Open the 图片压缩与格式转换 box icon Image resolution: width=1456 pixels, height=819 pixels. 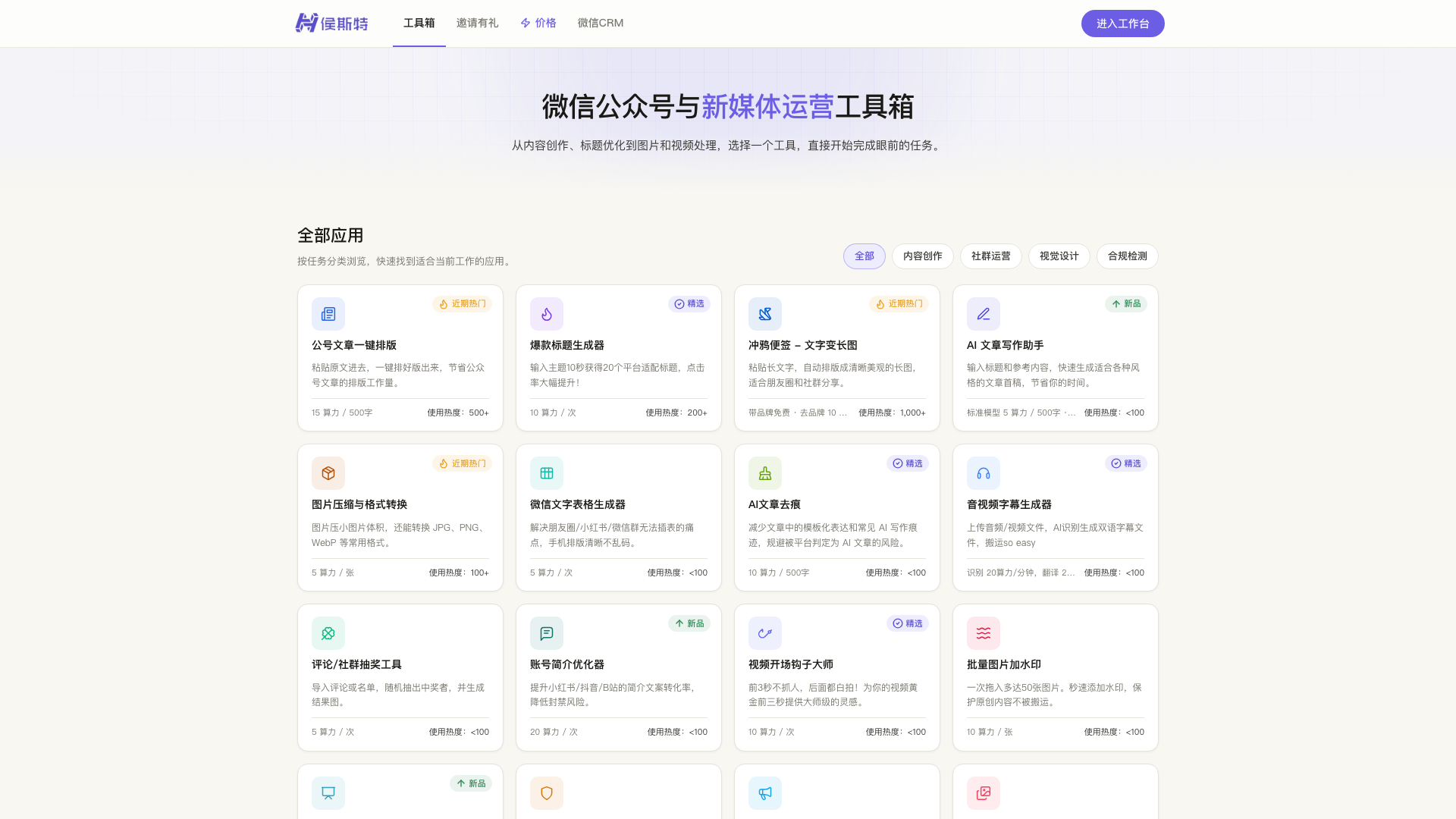(328, 473)
